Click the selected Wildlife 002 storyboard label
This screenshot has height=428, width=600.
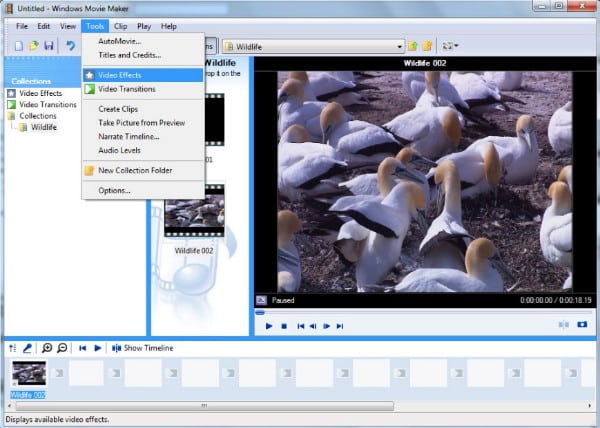(x=28, y=395)
